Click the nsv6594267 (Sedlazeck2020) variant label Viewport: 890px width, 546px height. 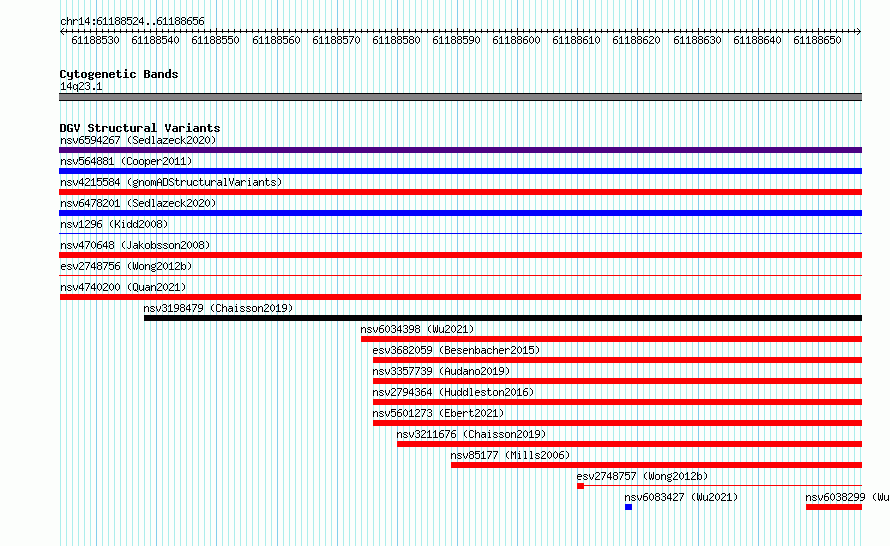(x=138, y=140)
